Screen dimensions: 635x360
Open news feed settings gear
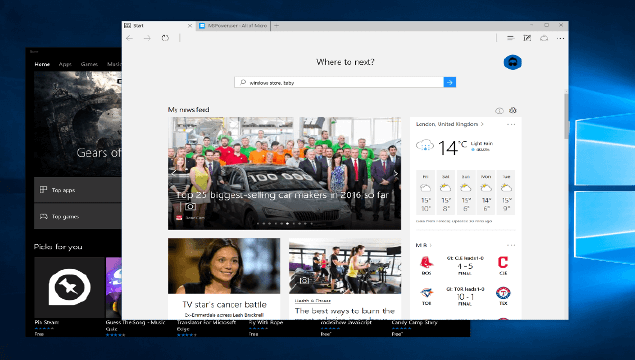tap(513, 110)
